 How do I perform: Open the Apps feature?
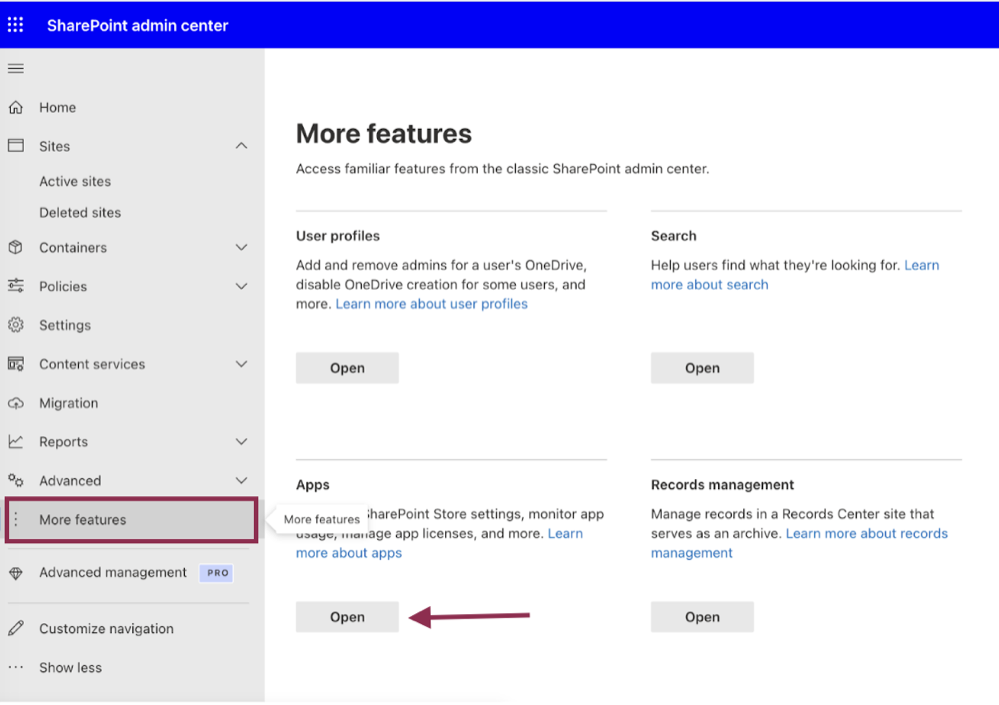(x=347, y=616)
